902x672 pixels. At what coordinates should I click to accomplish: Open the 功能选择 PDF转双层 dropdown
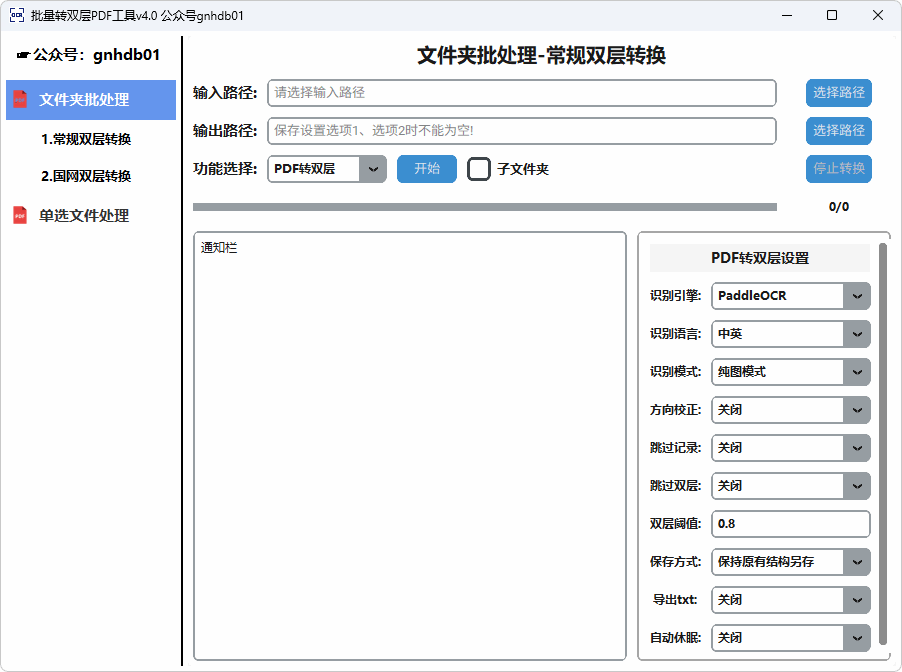coord(327,169)
